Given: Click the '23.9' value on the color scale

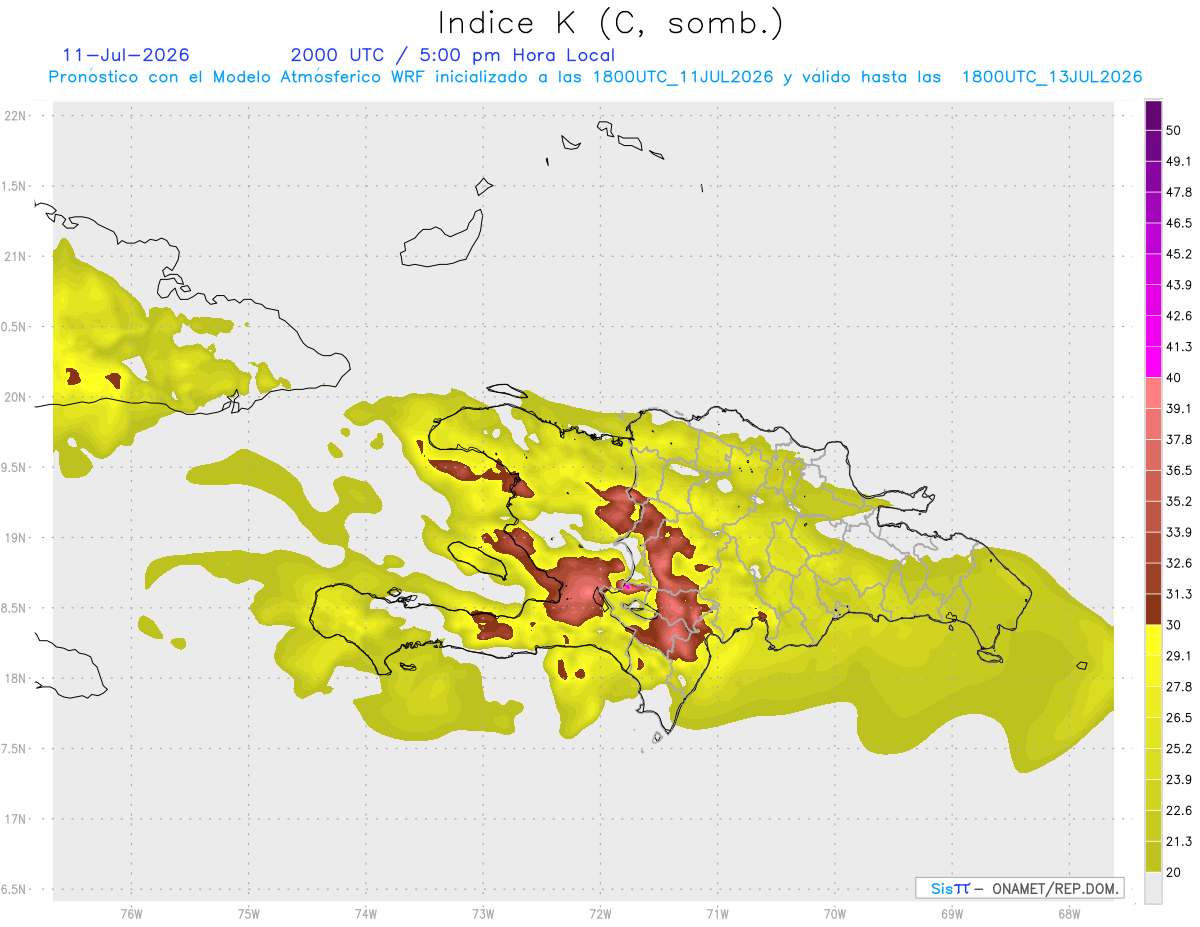Looking at the screenshot, I should (x=1179, y=780).
